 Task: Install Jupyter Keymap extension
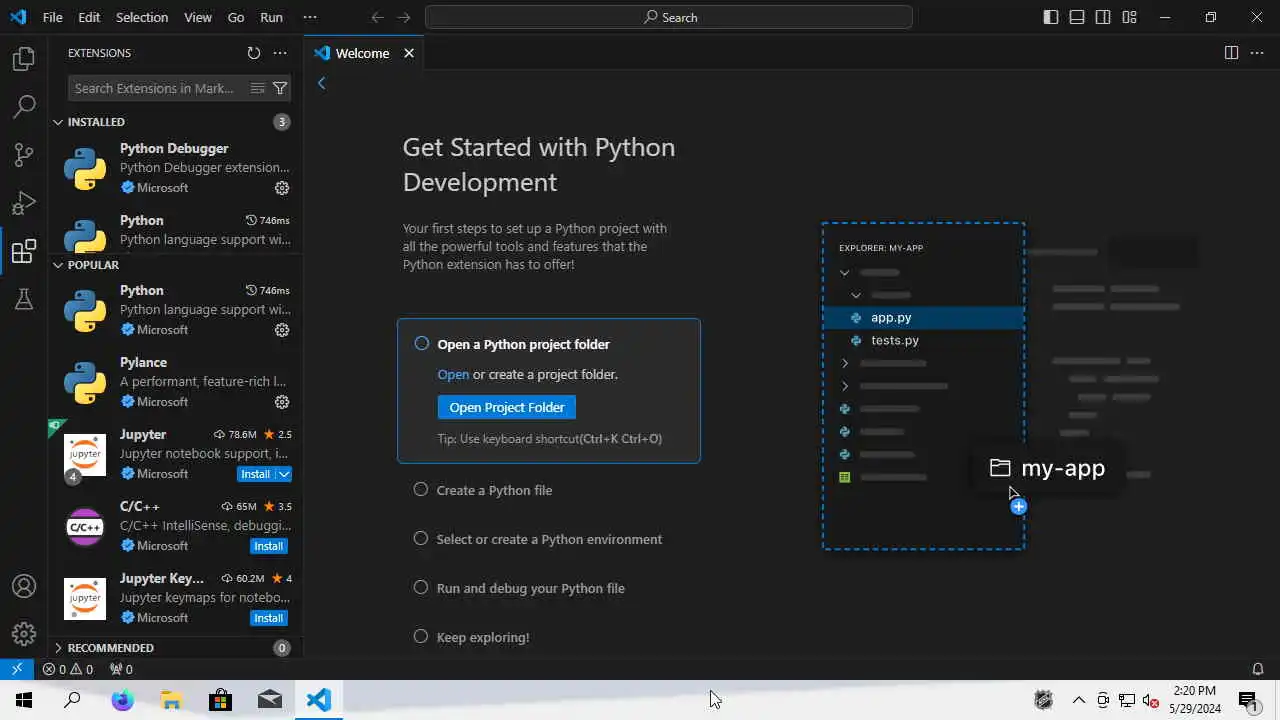pyautogui.click(x=268, y=618)
